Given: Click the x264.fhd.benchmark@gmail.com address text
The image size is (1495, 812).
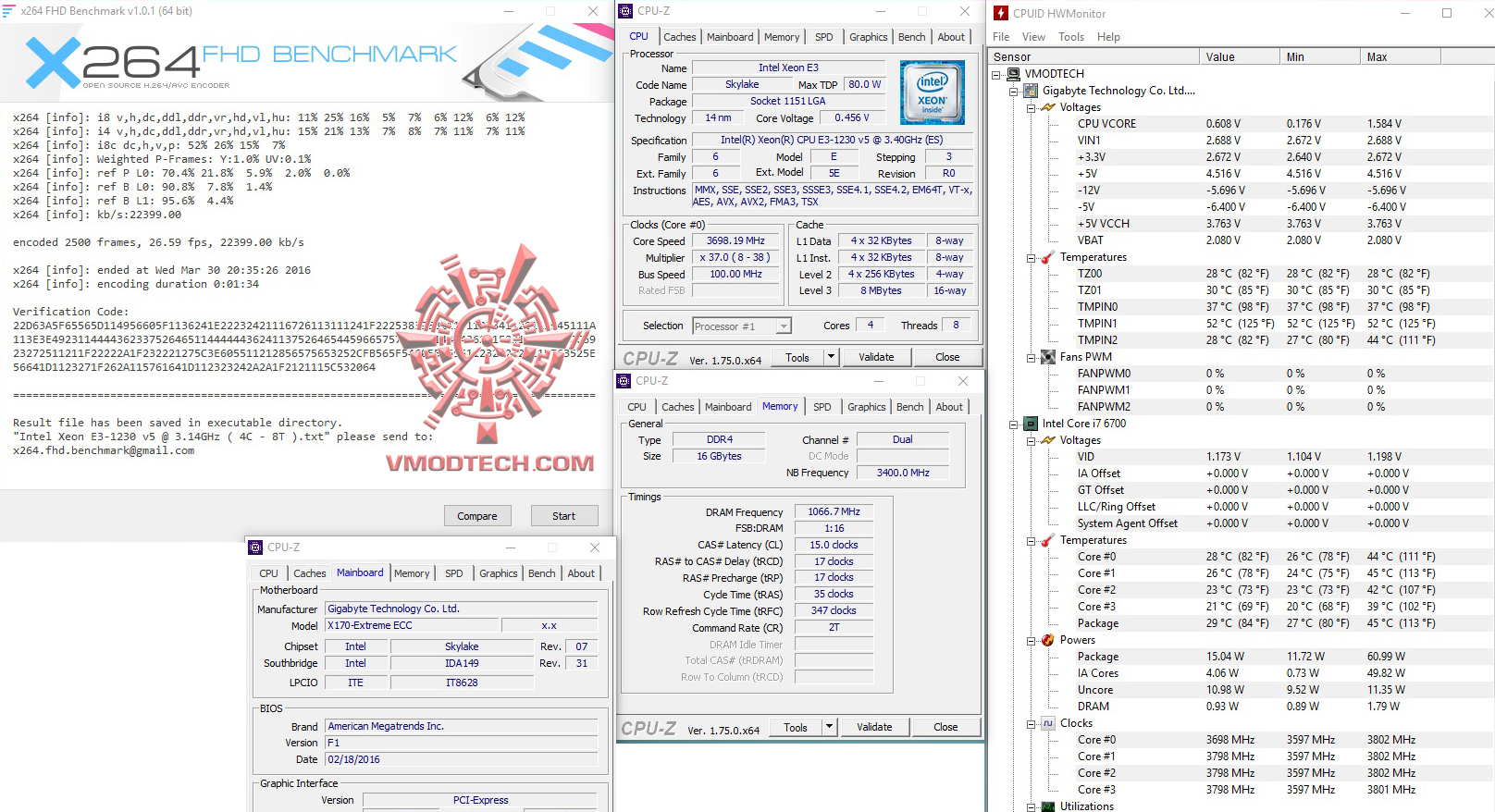Looking at the screenshot, I should [x=104, y=450].
